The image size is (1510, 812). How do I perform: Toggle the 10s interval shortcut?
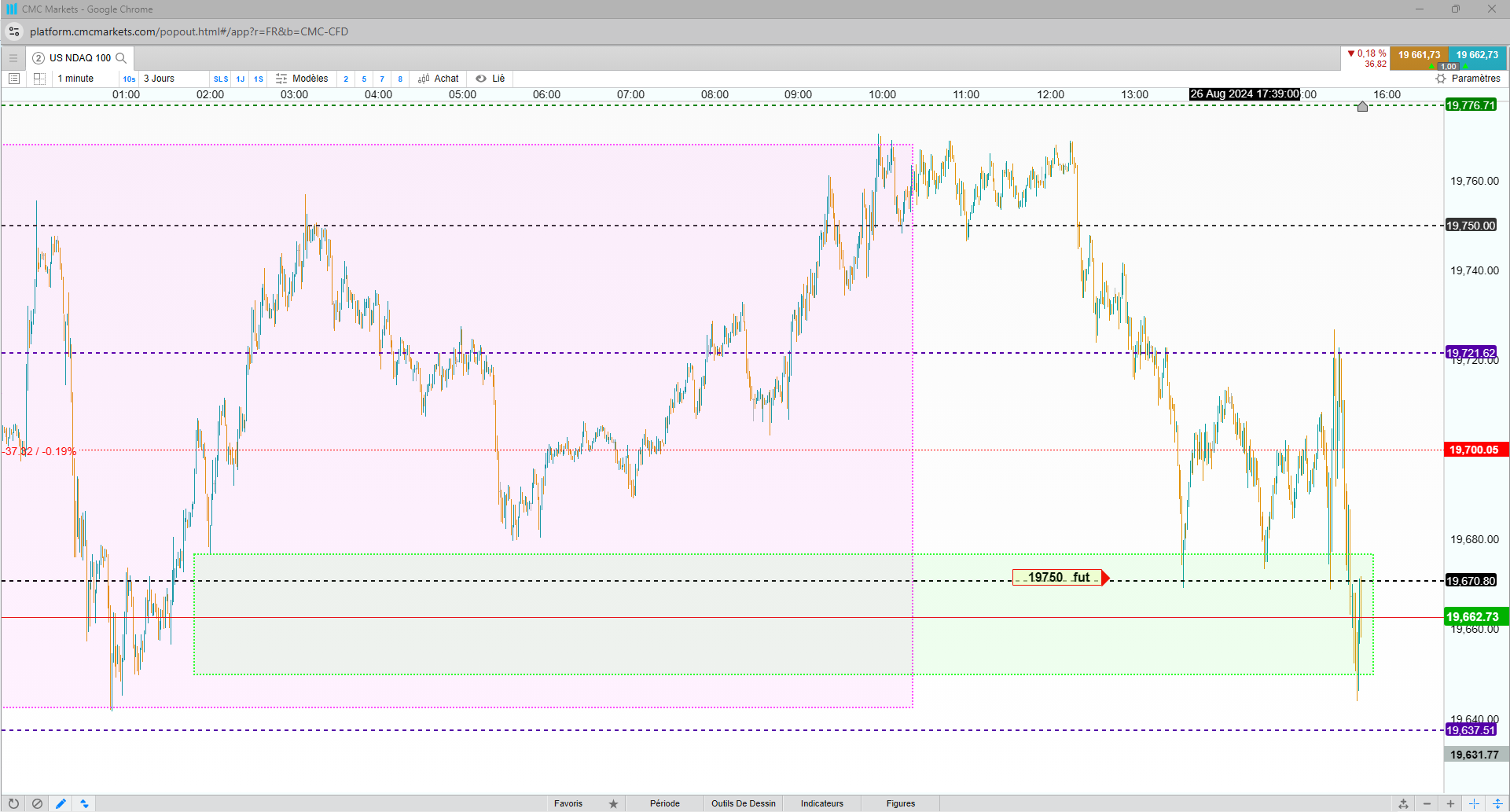[129, 79]
